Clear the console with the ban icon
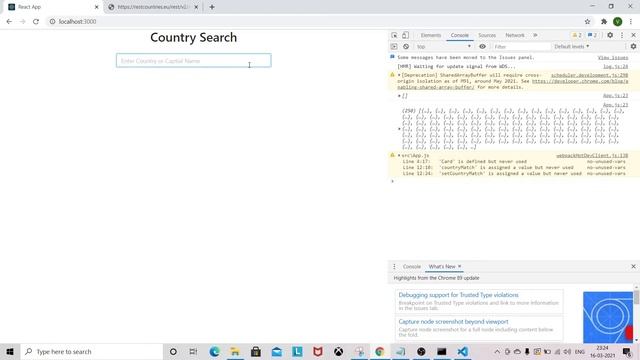The height and width of the screenshot is (360, 640). (406, 47)
